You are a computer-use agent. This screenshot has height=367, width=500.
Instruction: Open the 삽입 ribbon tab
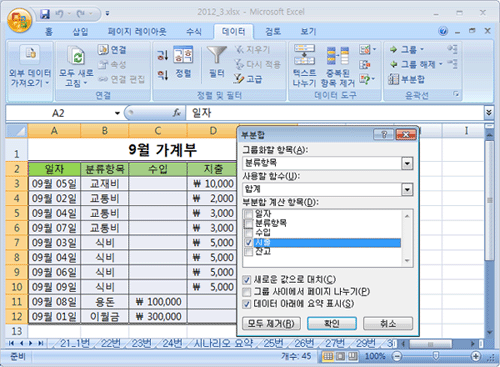(80, 32)
